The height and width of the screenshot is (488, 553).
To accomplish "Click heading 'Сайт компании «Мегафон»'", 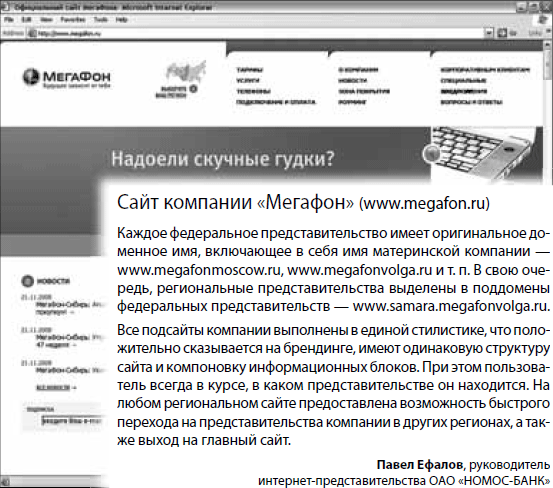I will point(235,203).
